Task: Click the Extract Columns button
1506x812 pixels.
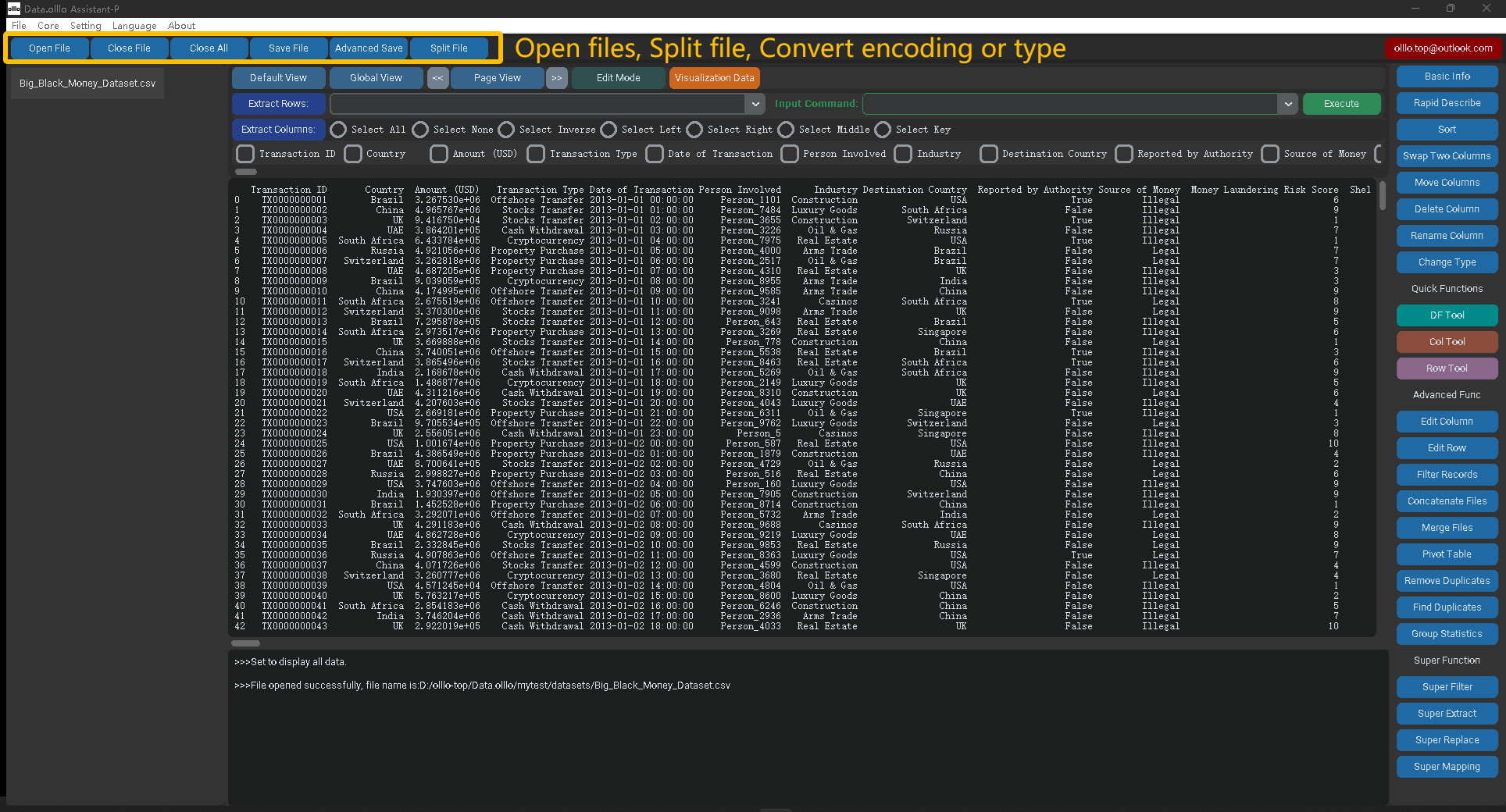Action: (x=278, y=130)
